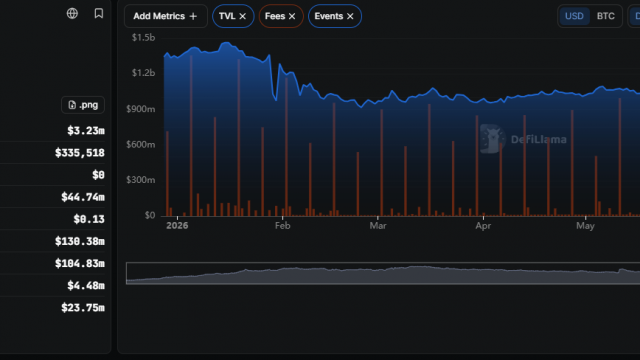Click the $900m y-axis label

click(x=140, y=109)
